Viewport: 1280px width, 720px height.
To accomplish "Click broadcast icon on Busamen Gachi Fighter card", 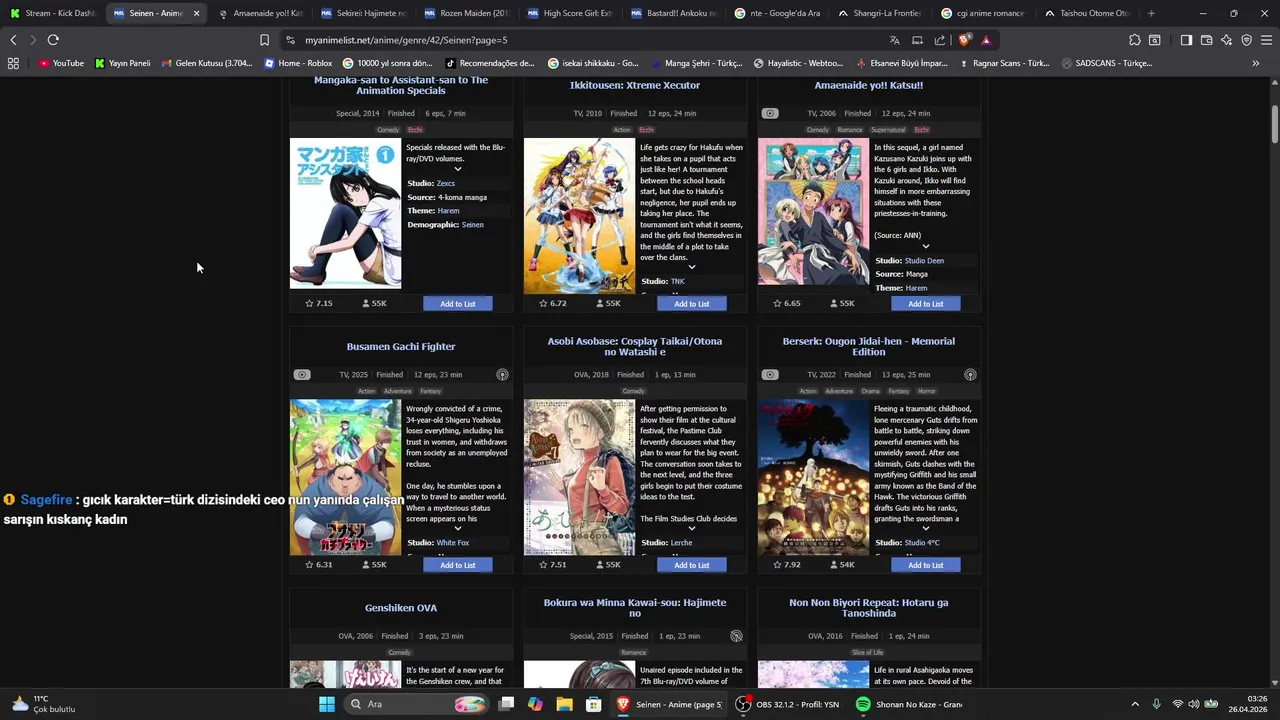I will coord(502,375).
